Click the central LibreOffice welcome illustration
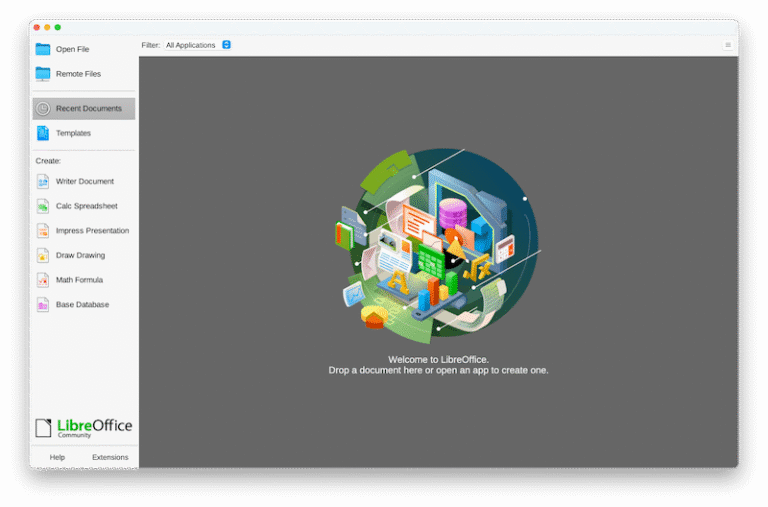768x507 pixels. (436, 240)
